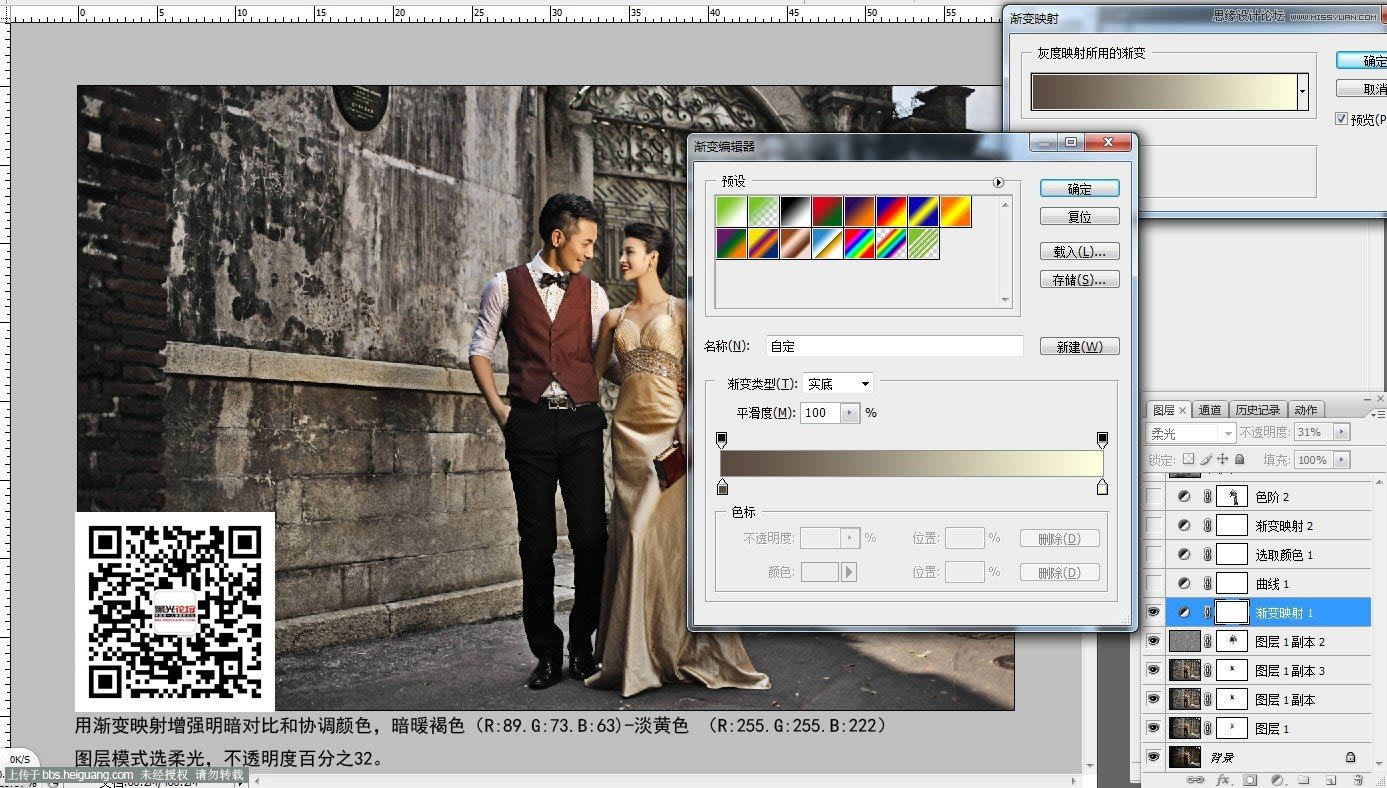This screenshot has height=788, width=1387.
Task: Click the mask link icon on 图层 1 副本 2
Action: [1208, 641]
